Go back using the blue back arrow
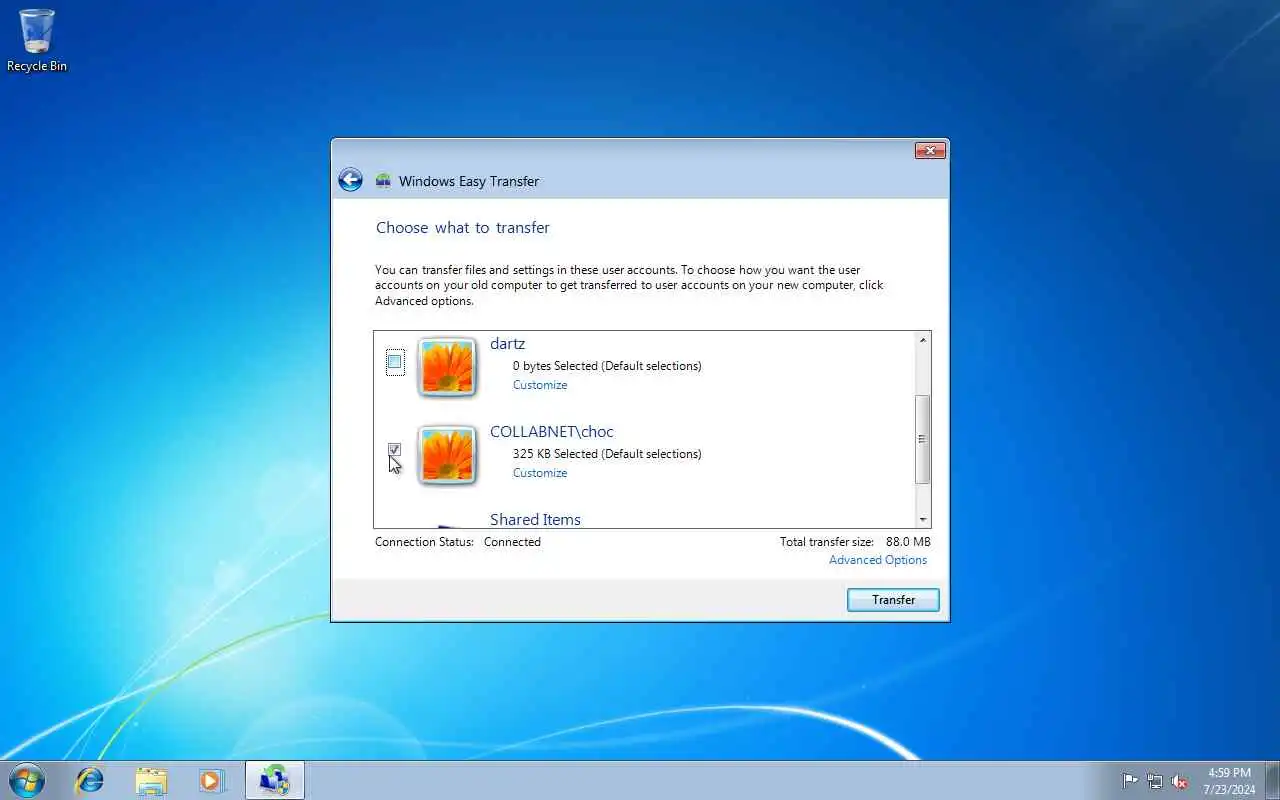Image resolution: width=1280 pixels, height=800 pixels. tap(350, 180)
